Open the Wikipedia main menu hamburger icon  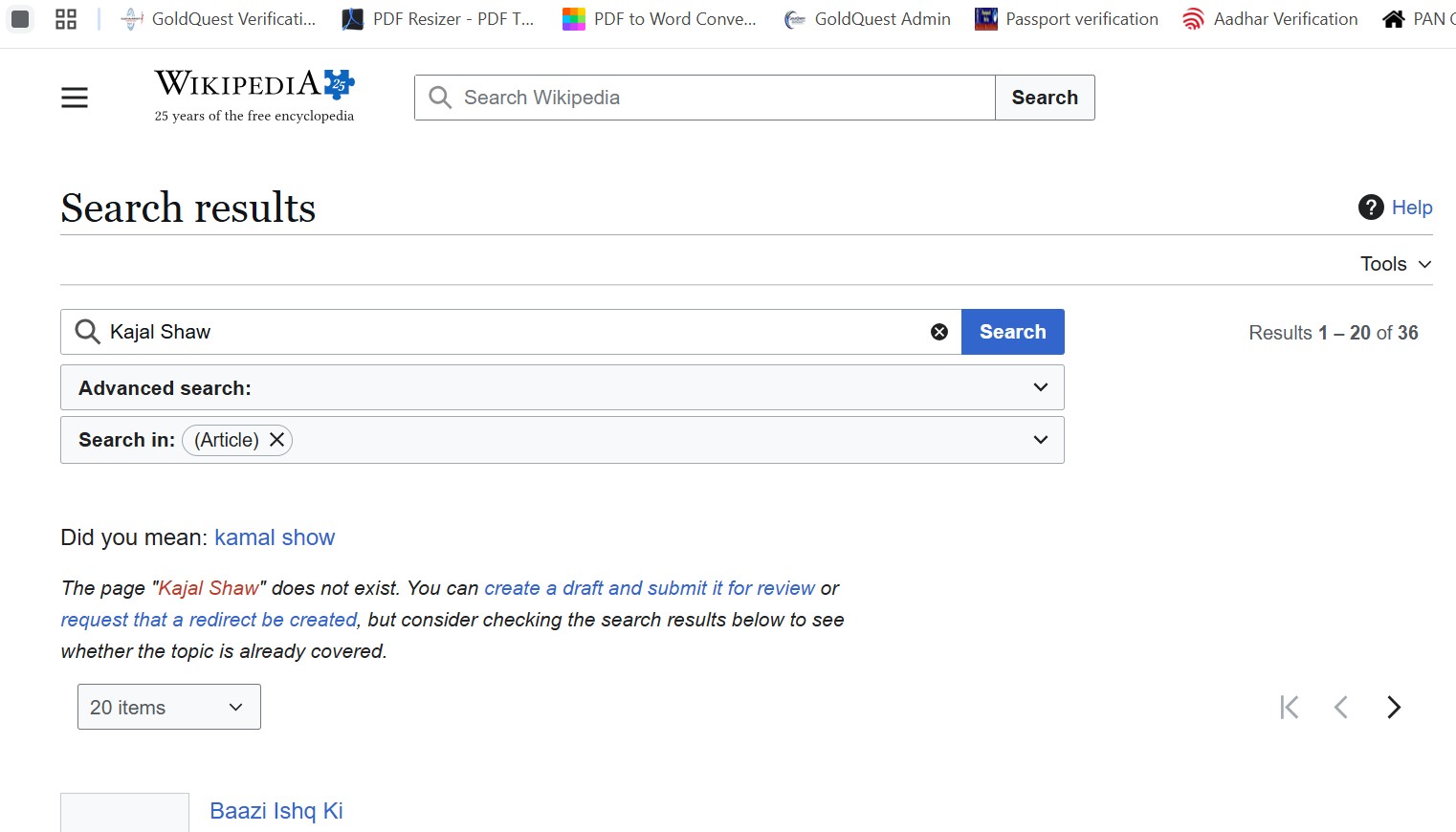tap(75, 98)
